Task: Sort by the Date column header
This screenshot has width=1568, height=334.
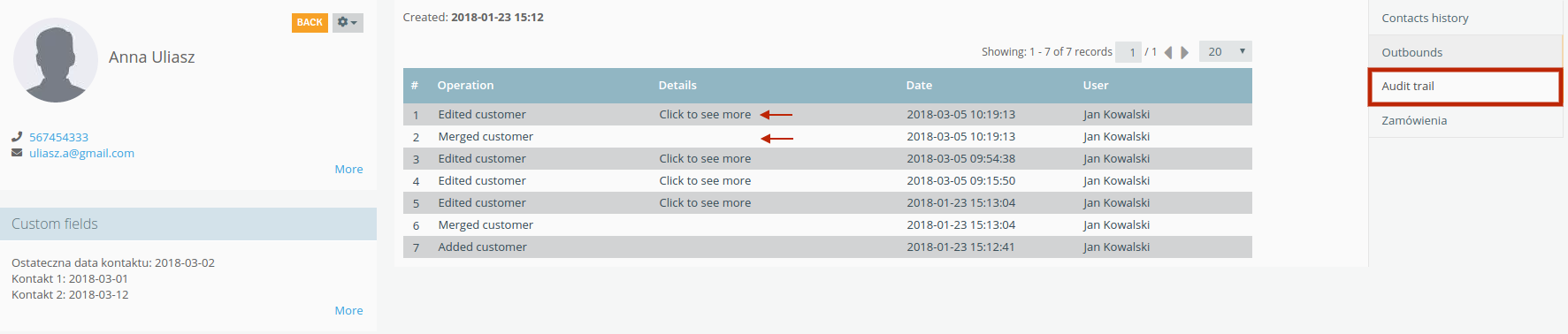Action: [x=919, y=85]
